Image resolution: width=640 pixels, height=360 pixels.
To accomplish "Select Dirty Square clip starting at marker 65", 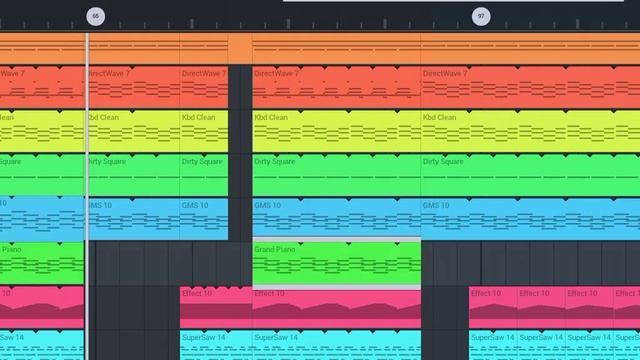I will (134, 176).
